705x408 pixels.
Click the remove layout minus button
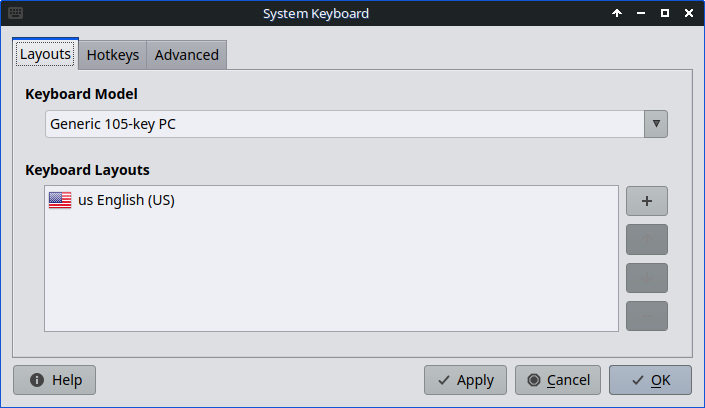click(x=646, y=316)
